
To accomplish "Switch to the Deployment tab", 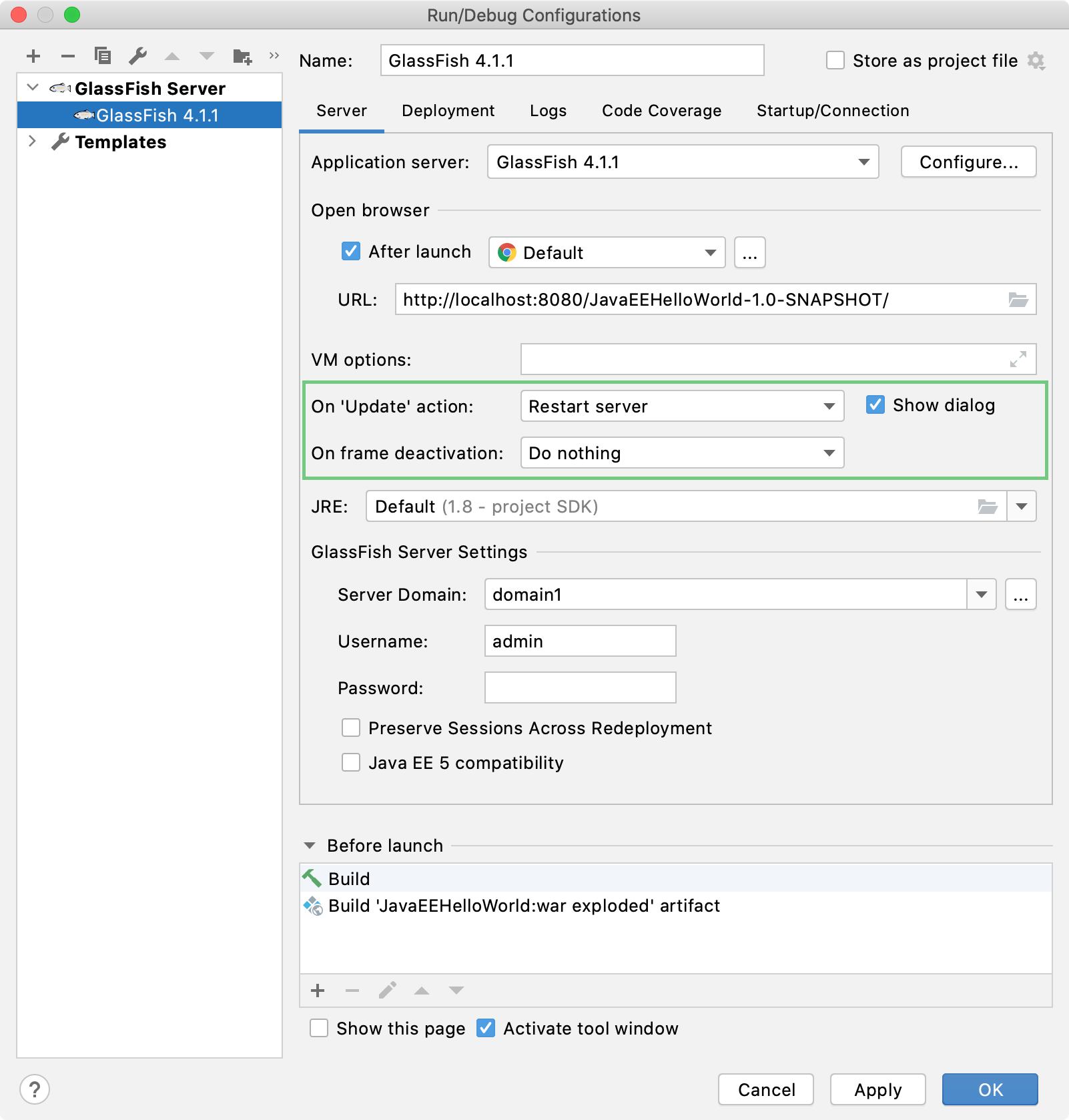I will pos(448,111).
